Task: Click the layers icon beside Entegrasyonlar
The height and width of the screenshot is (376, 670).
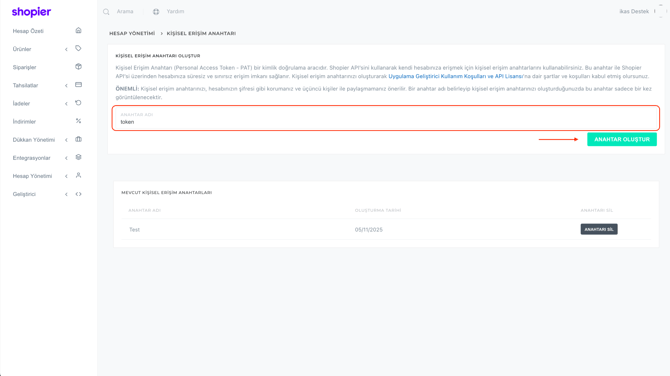Action: [x=78, y=157]
